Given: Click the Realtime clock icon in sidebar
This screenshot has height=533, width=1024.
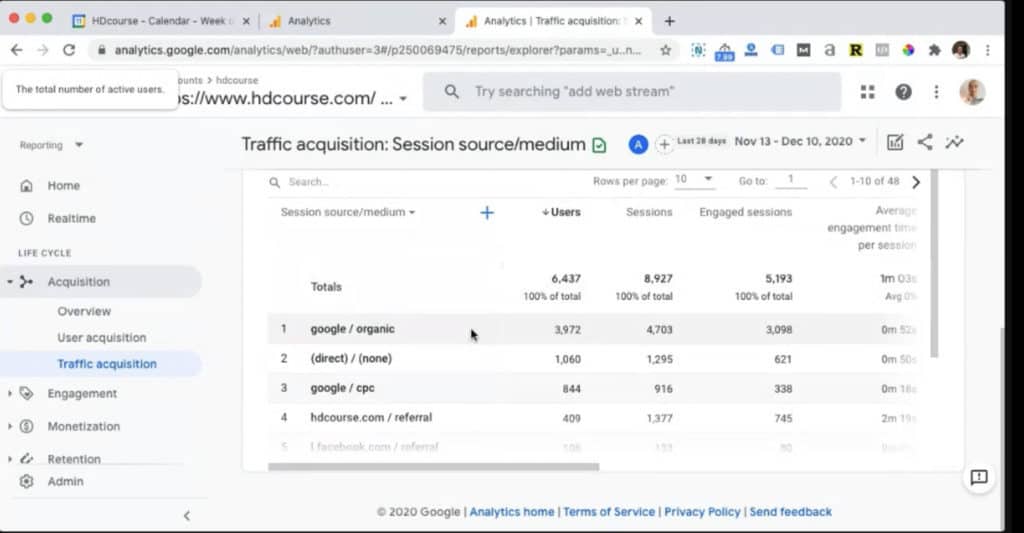Looking at the screenshot, I should coord(26,219).
